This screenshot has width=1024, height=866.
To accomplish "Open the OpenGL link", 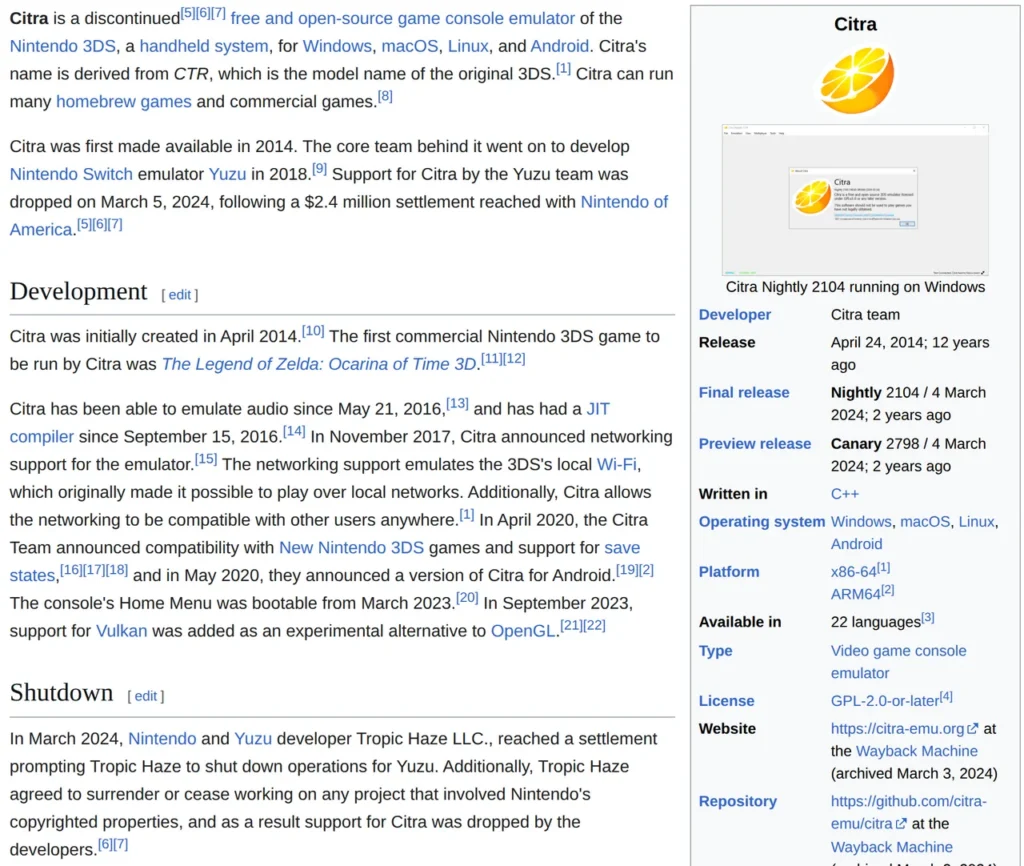I will click(522, 631).
